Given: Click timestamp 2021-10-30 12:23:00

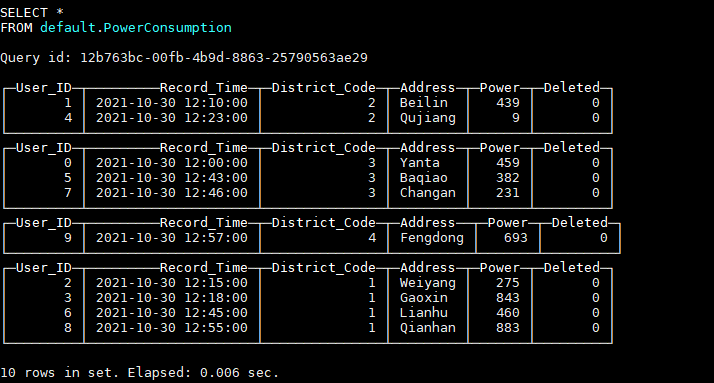Looking at the screenshot, I should click(x=172, y=118).
